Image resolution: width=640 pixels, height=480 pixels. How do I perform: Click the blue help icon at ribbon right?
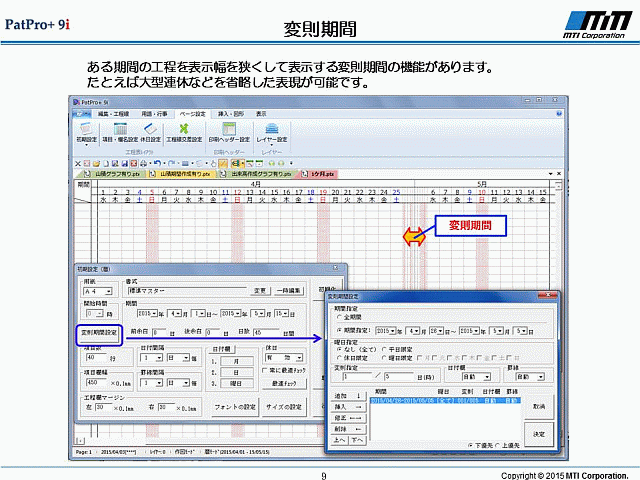pos(559,114)
